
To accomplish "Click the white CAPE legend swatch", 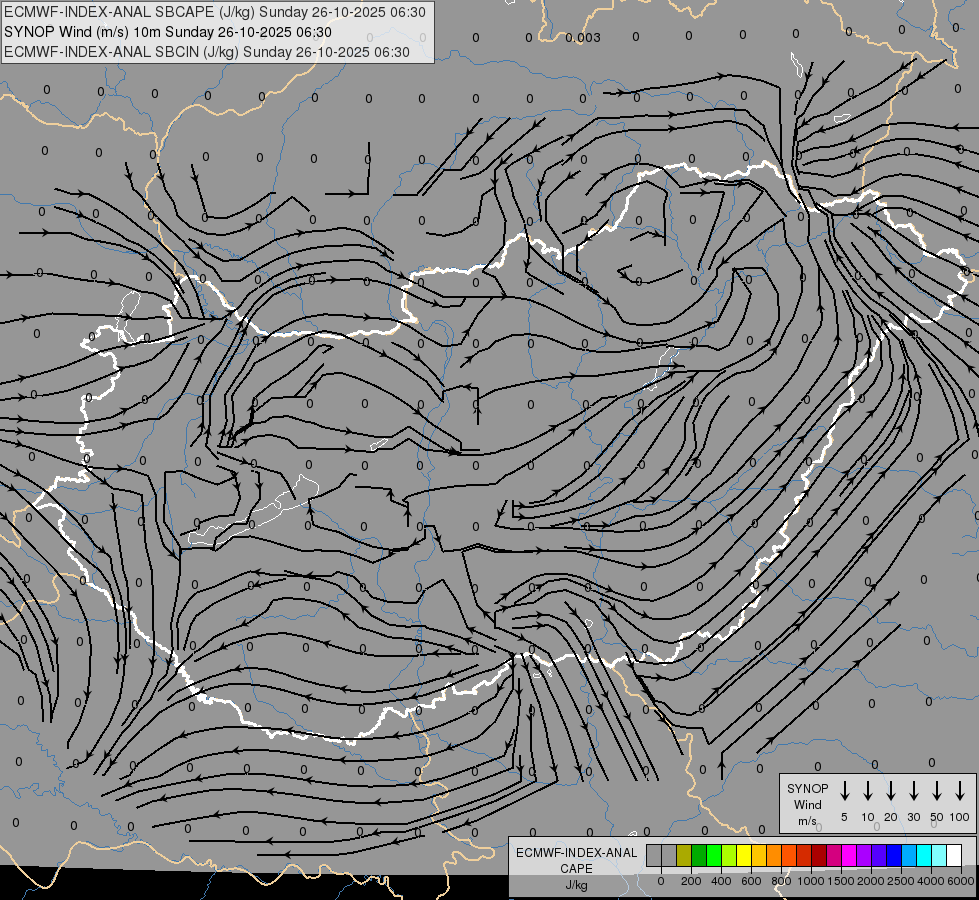I will [953, 855].
